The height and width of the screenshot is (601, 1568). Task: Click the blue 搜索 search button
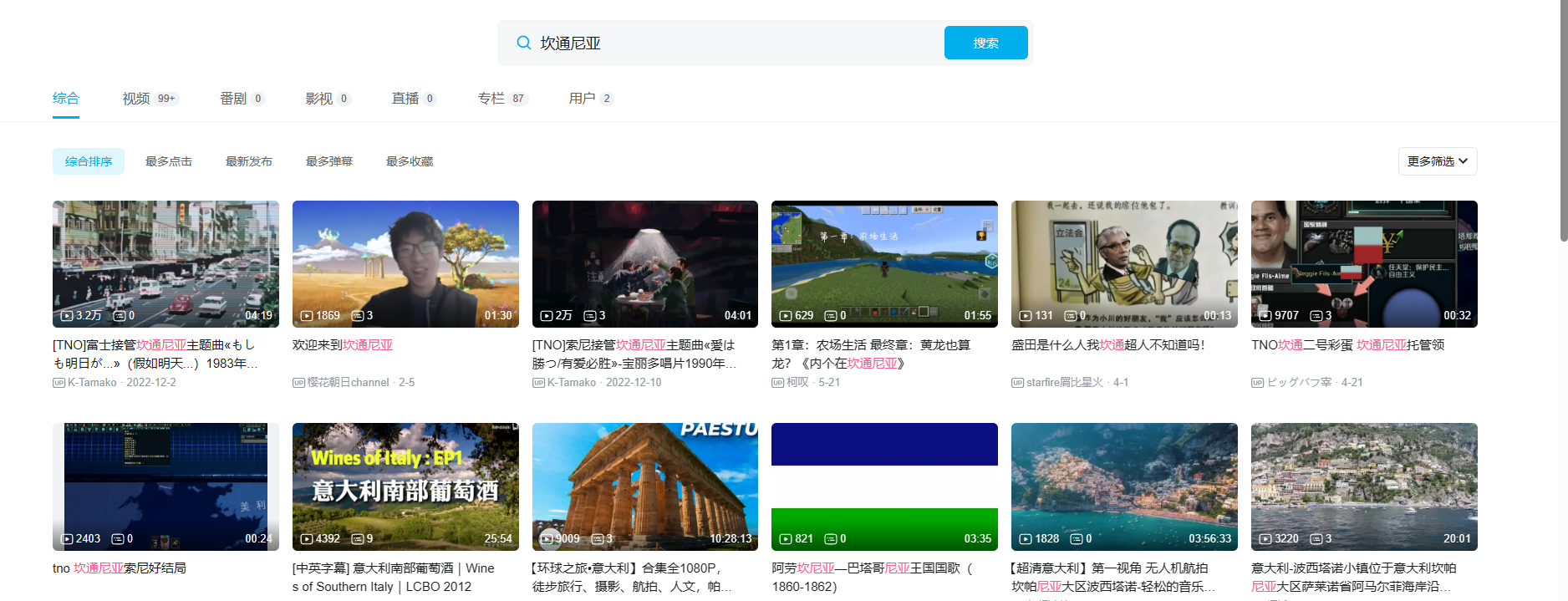tap(985, 43)
